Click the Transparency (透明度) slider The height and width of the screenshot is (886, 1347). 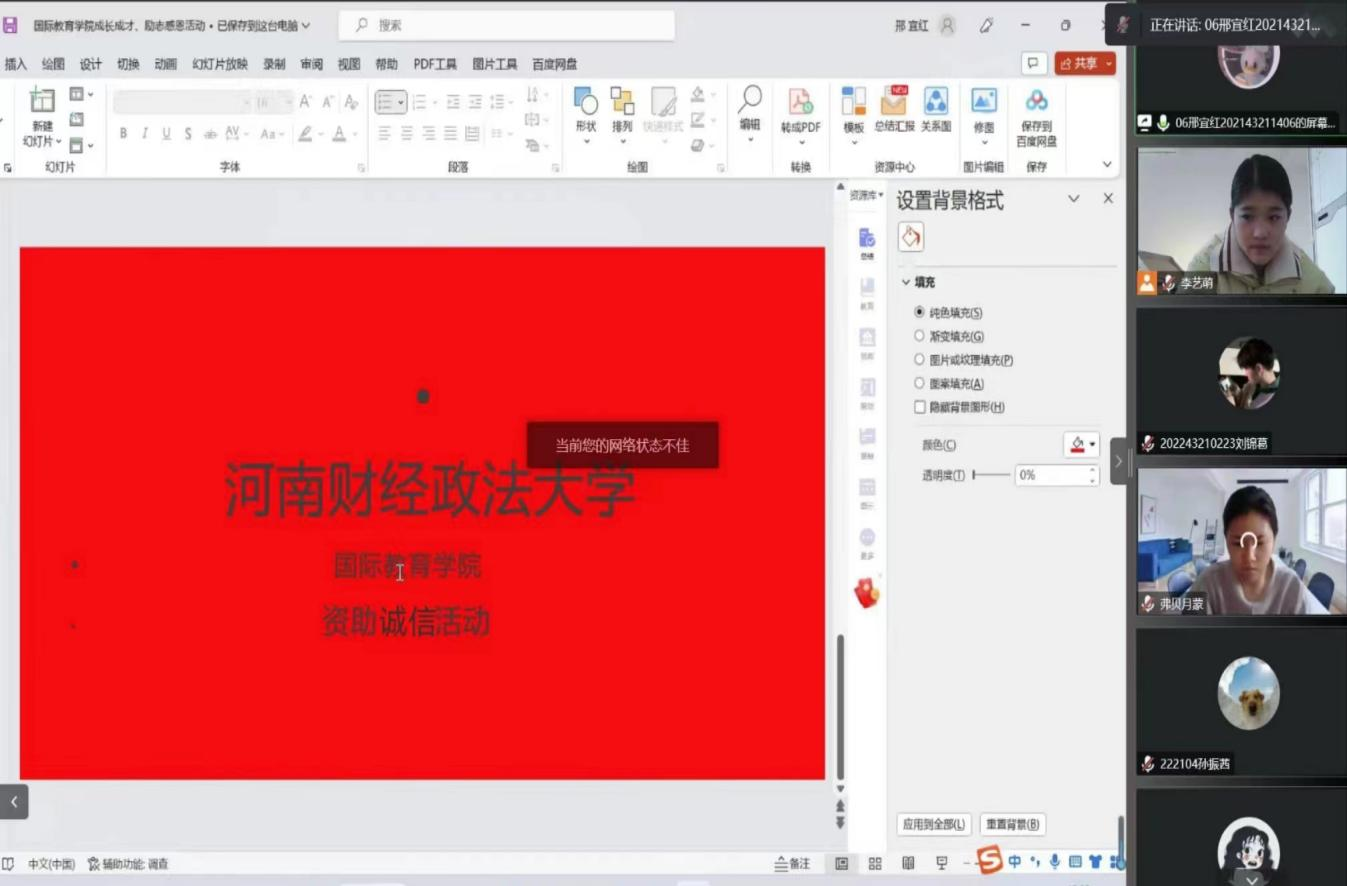pyautogui.click(x=990, y=476)
